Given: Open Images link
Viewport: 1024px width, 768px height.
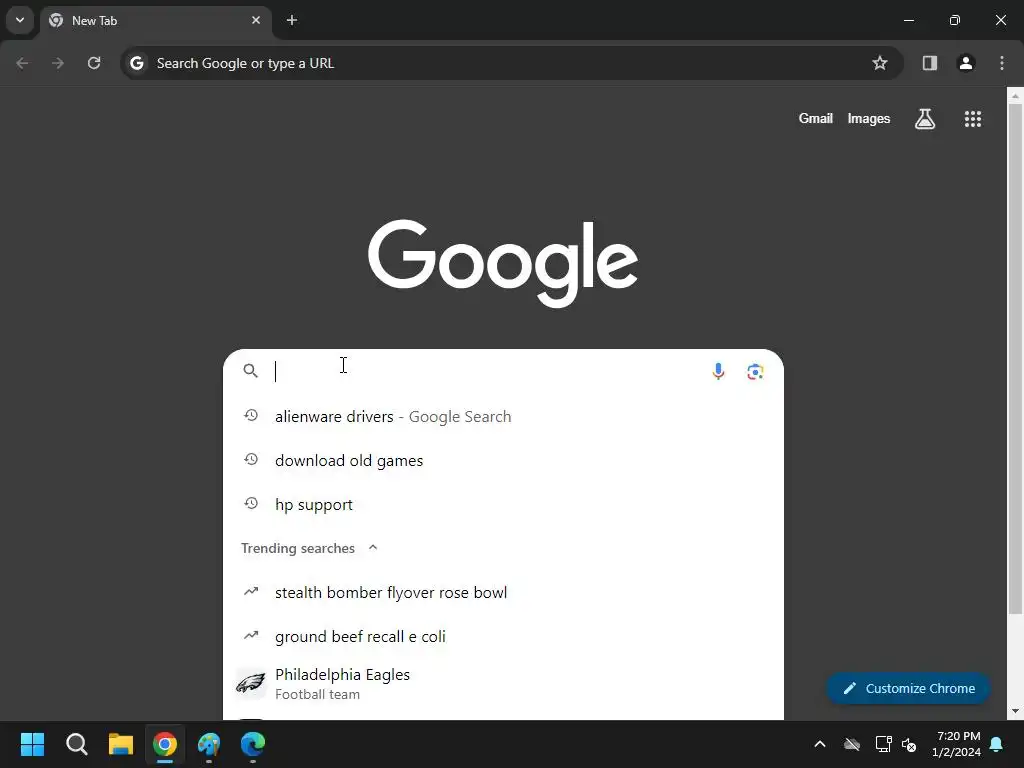Looking at the screenshot, I should click(869, 119).
